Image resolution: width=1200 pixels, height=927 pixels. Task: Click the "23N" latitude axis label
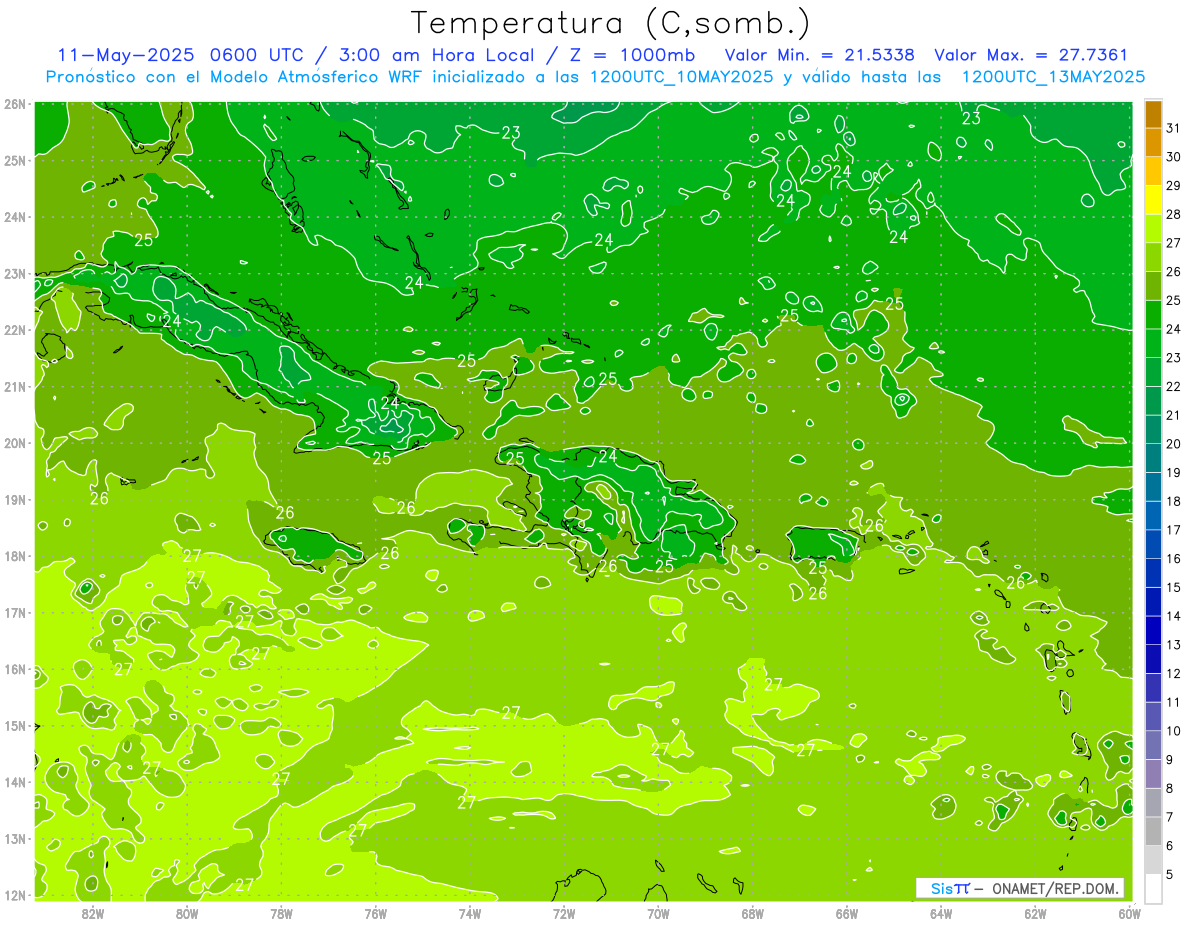[x=15, y=273]
